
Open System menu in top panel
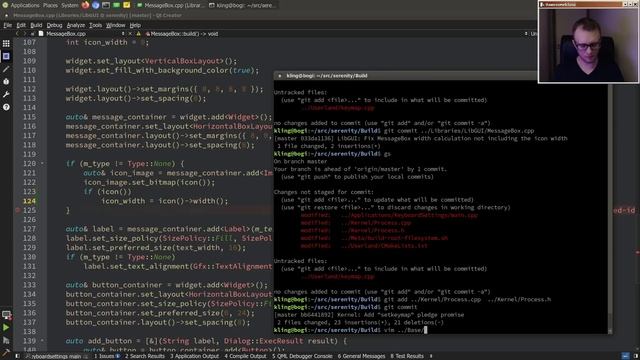70,5
